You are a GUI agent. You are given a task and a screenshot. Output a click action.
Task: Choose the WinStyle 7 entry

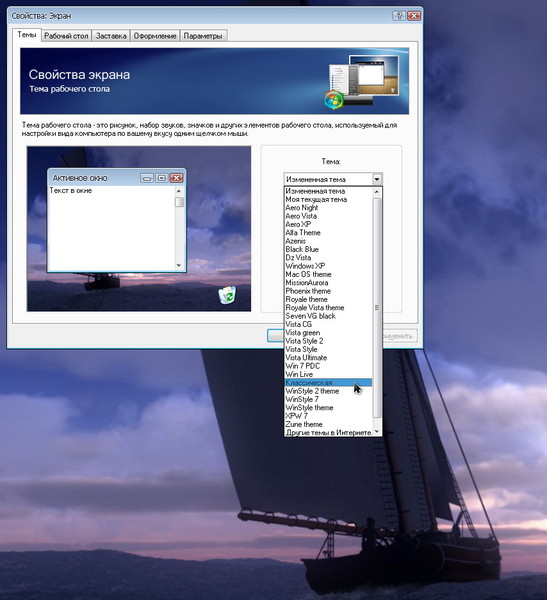(x=328, y=399)
